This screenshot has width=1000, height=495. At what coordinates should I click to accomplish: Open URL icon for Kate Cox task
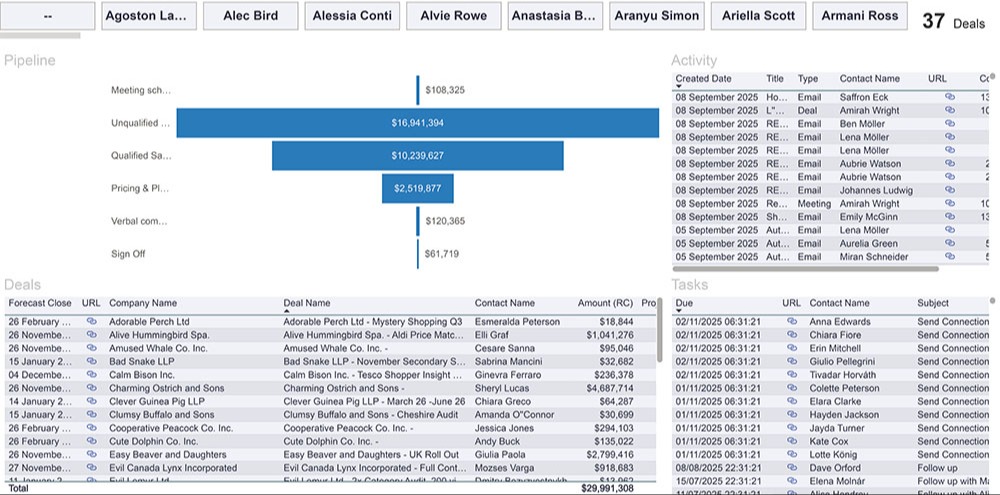coord(791,441)
